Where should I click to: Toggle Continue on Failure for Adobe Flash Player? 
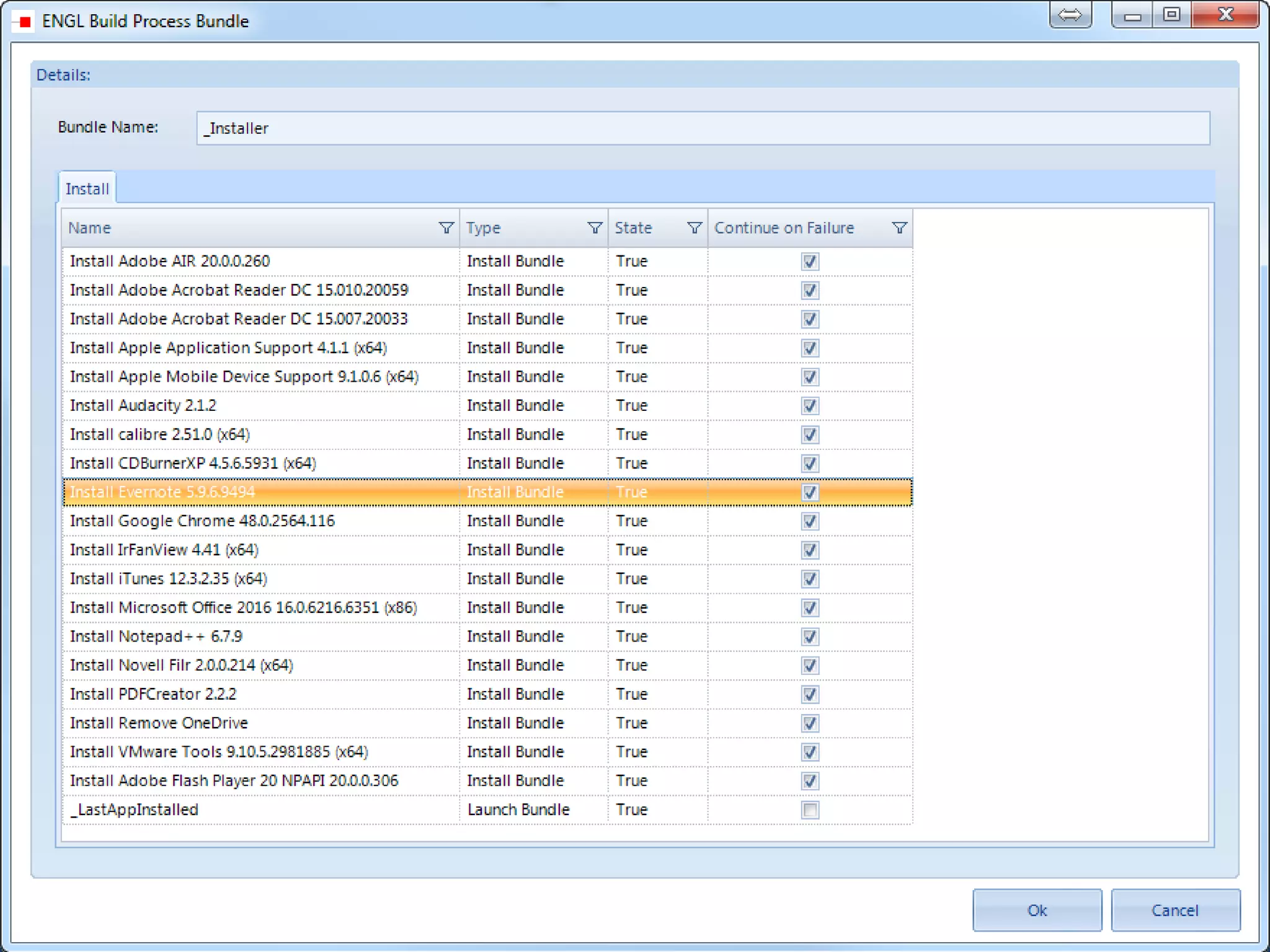click(x=810, y=781)
